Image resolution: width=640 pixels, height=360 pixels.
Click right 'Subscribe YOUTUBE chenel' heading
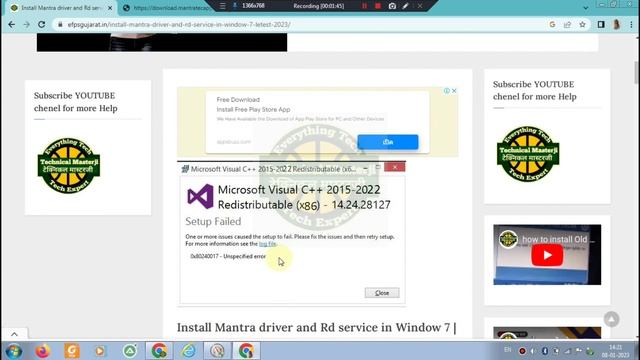point(535,90)
